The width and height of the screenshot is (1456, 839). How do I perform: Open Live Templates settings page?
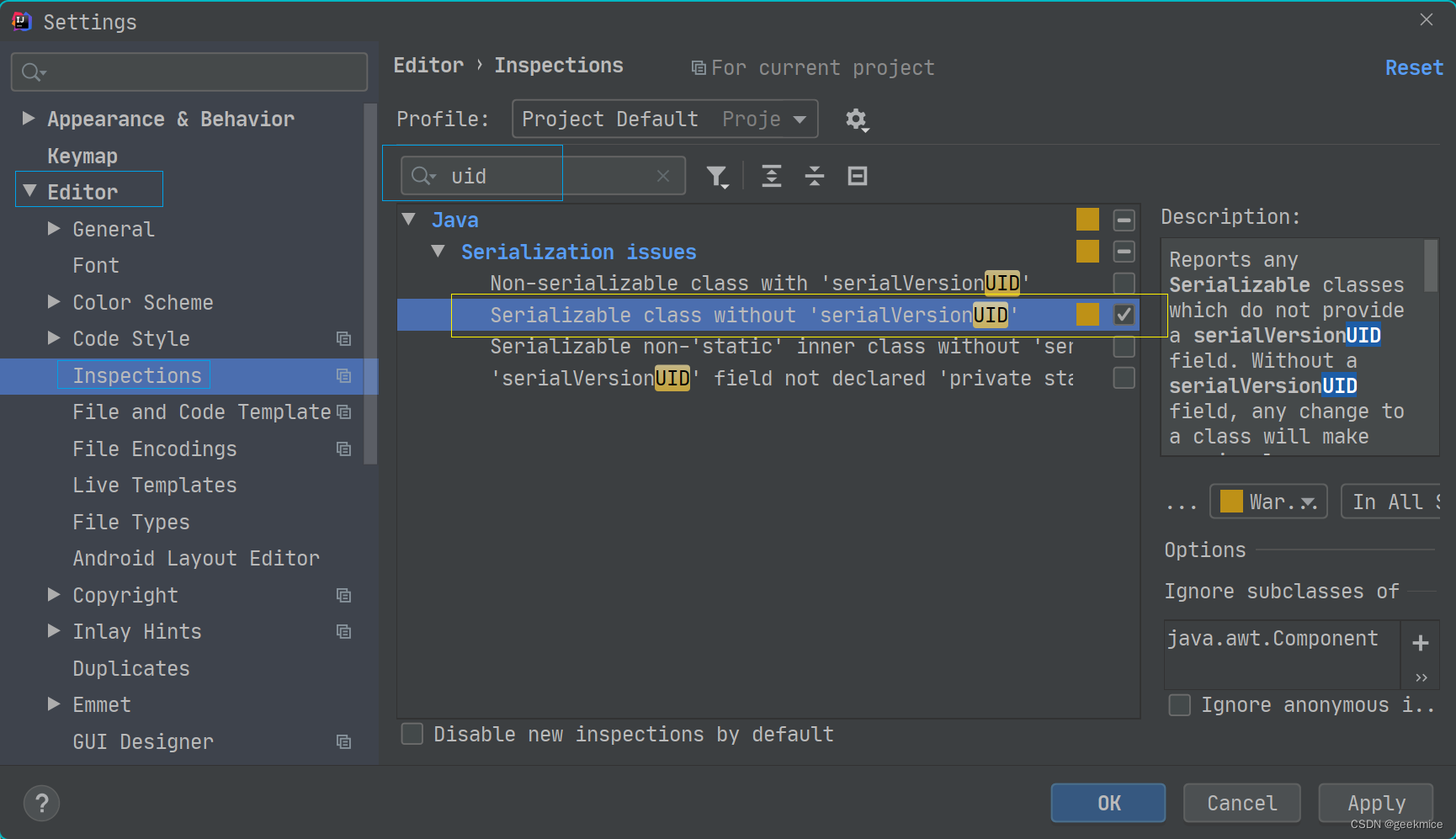click(155, 486)
